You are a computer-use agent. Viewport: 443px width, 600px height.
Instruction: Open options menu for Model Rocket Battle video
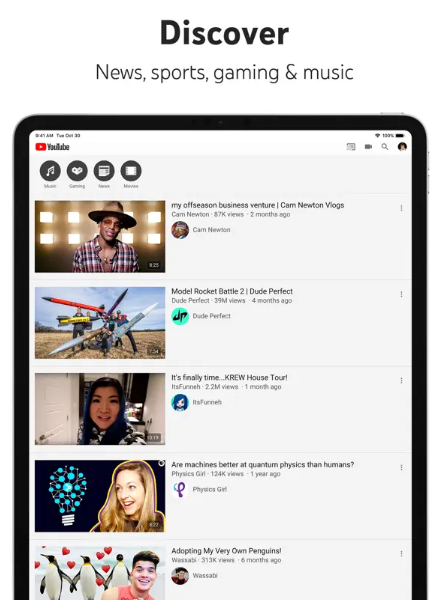point(401,294)
